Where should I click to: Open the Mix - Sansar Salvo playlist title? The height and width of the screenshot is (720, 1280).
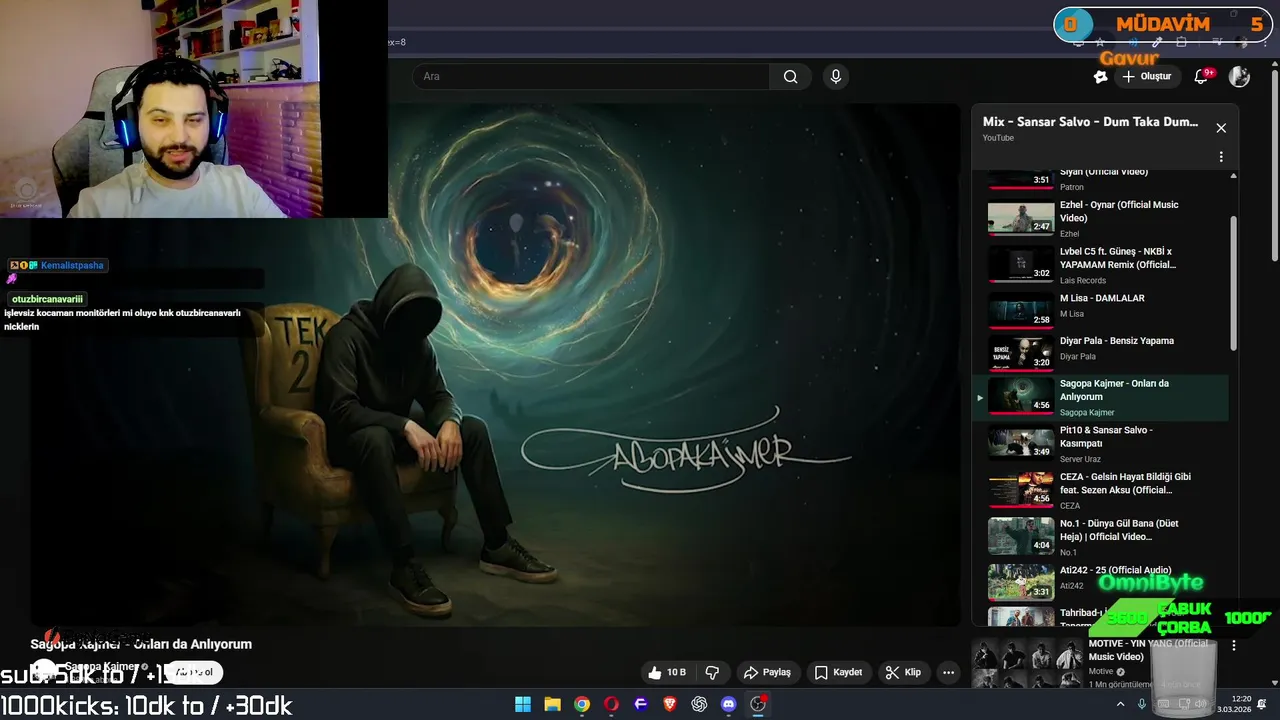point(1090,122)
